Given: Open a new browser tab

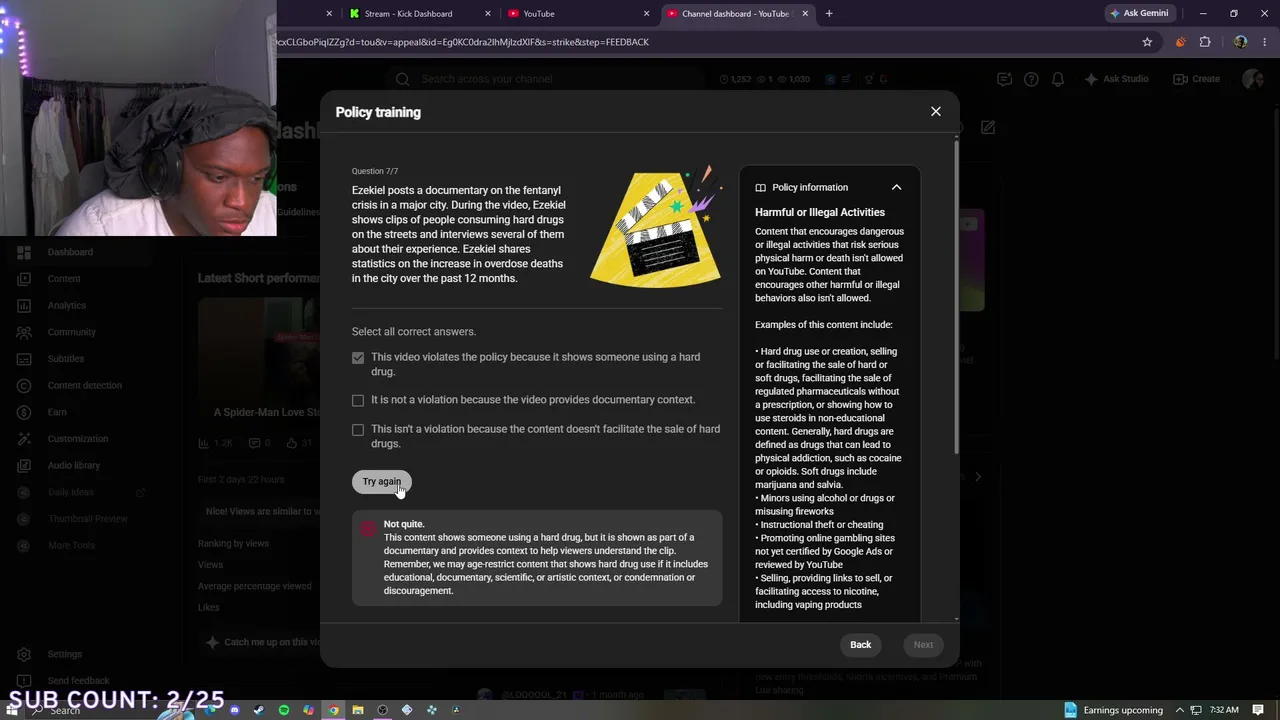Looking at the screenshot, I should (829, 14).
